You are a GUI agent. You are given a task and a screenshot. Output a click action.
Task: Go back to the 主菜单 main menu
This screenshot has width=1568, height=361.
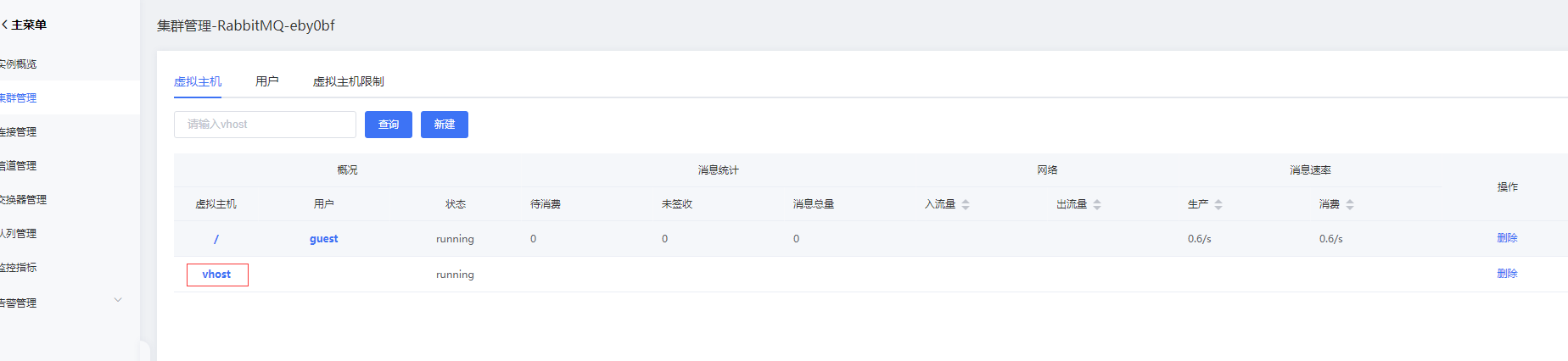click(24, 25)
